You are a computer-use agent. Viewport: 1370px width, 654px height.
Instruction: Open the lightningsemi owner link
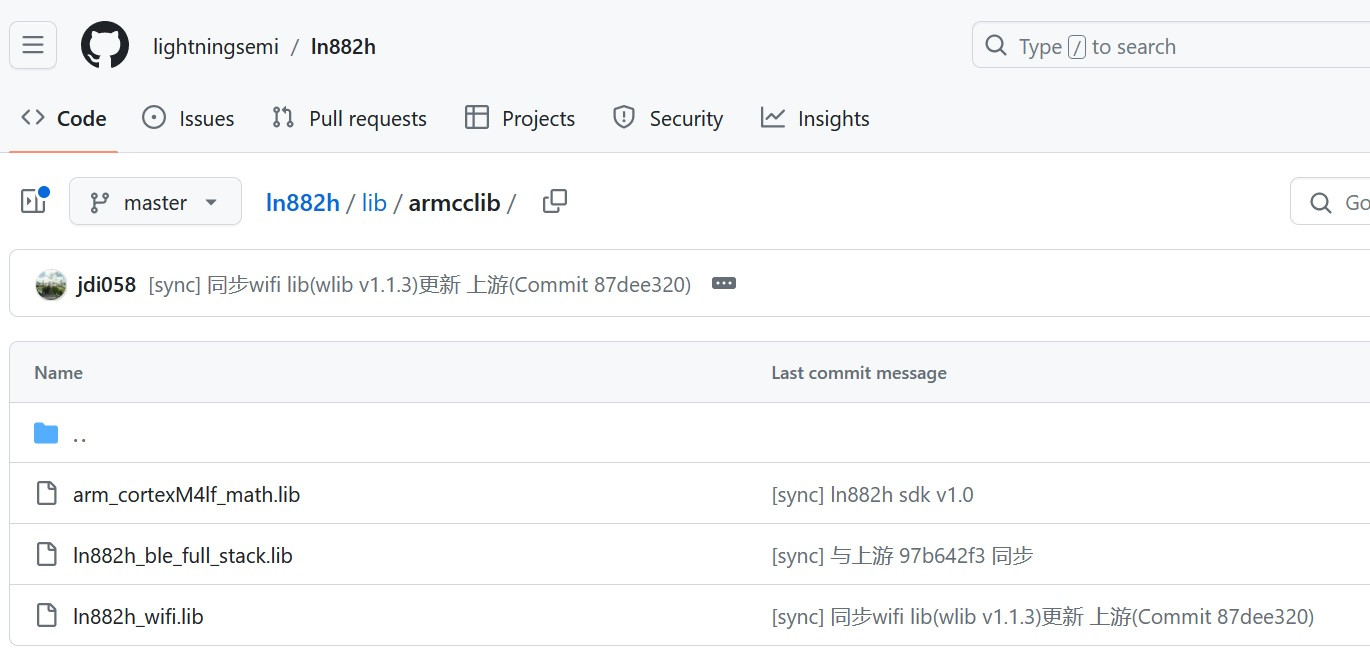(x=216, y=47)
